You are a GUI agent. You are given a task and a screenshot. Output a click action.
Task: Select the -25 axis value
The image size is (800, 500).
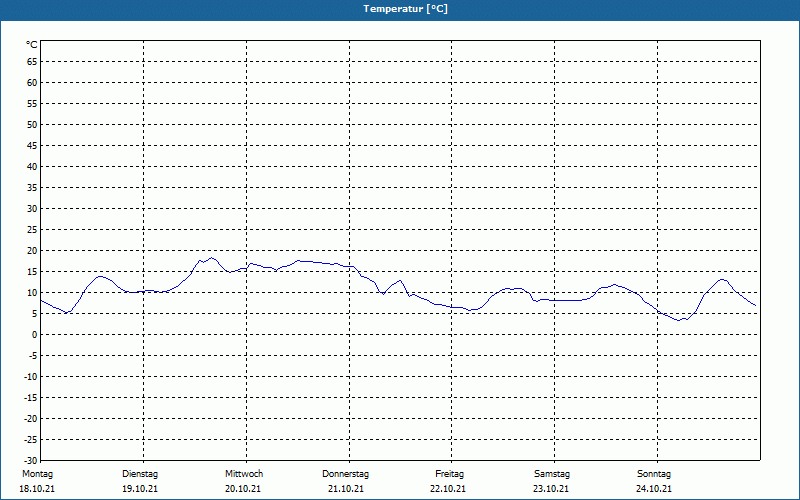click(x=31, y=439)
